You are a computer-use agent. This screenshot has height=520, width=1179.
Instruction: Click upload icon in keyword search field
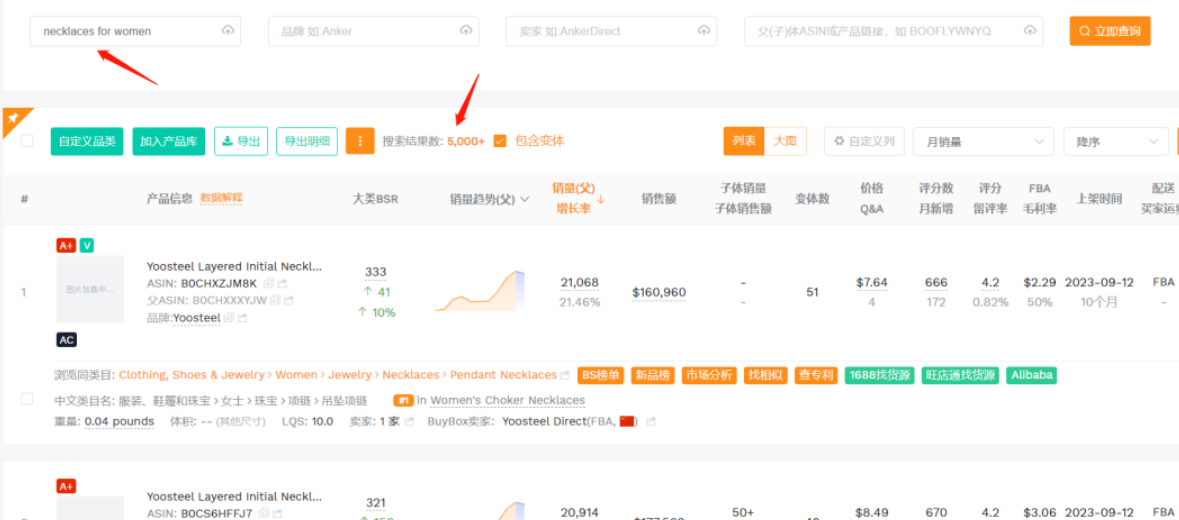point(228,31)
